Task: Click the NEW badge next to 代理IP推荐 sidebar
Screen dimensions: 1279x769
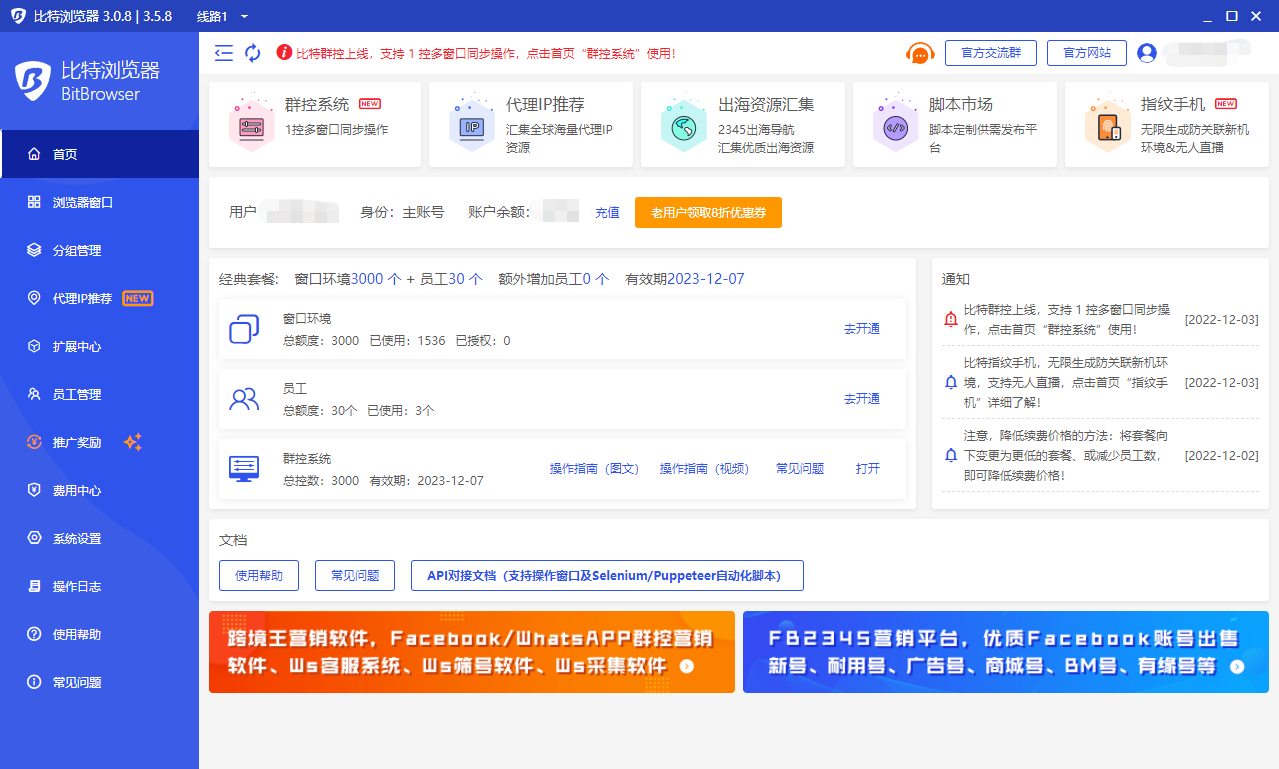Action: pyautogui.click(x=137, y=298)
